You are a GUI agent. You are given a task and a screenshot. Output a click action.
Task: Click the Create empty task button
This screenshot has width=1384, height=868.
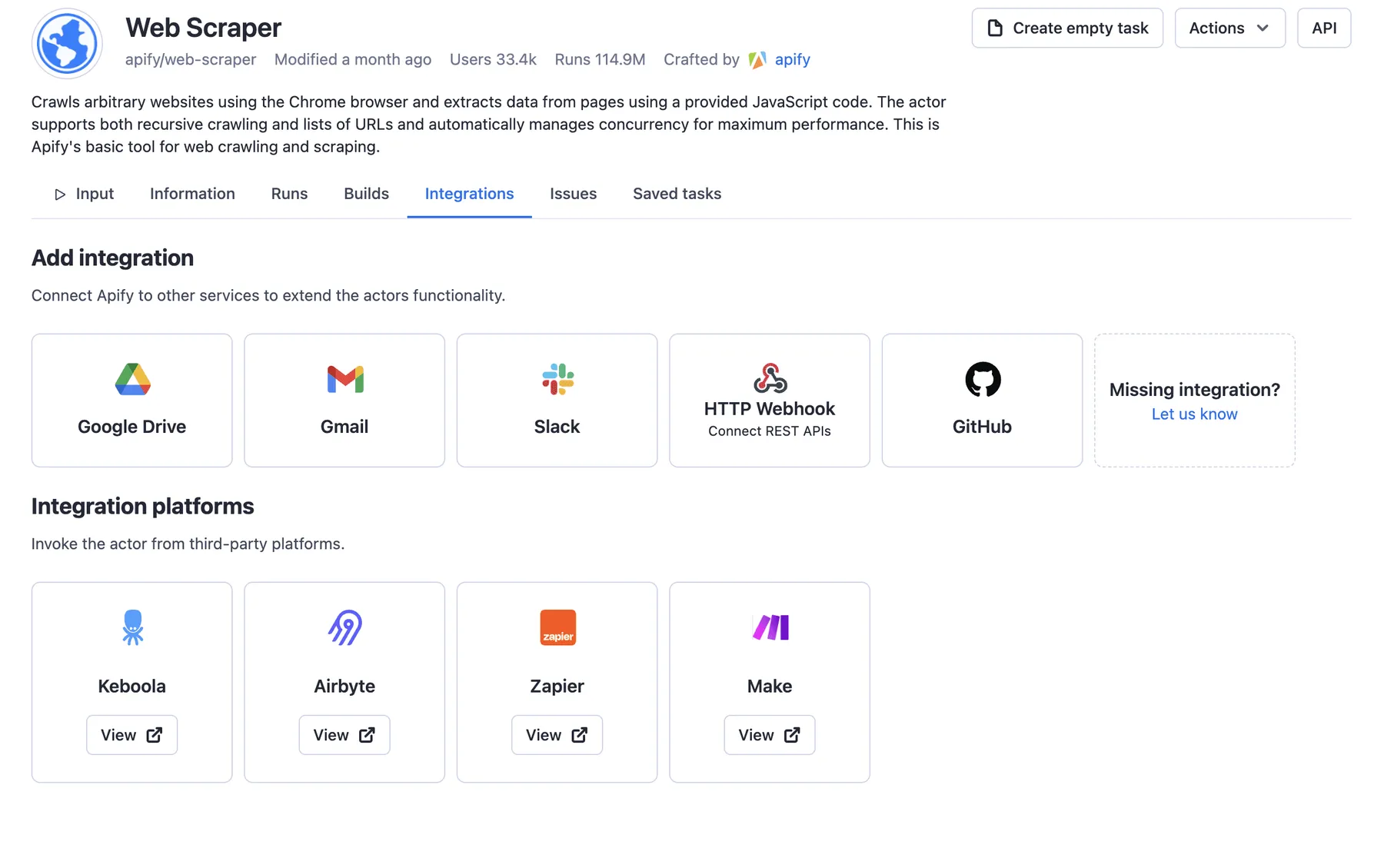click(1067, 28)
